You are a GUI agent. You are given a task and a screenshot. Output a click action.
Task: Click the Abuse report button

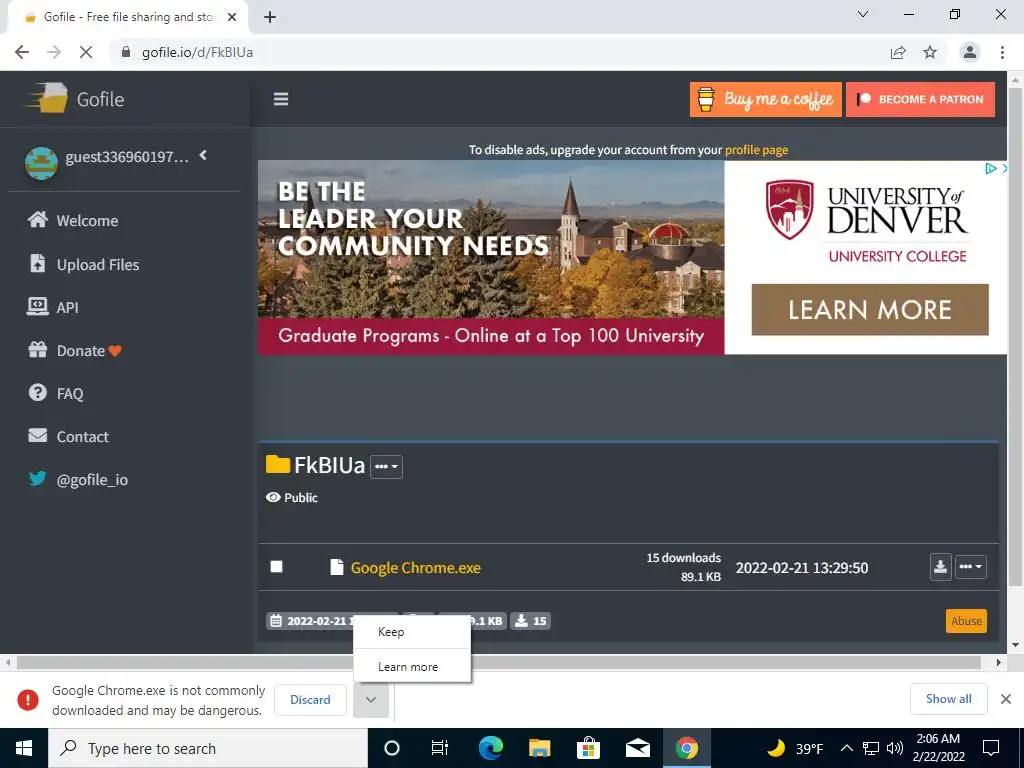pos(966,621)
